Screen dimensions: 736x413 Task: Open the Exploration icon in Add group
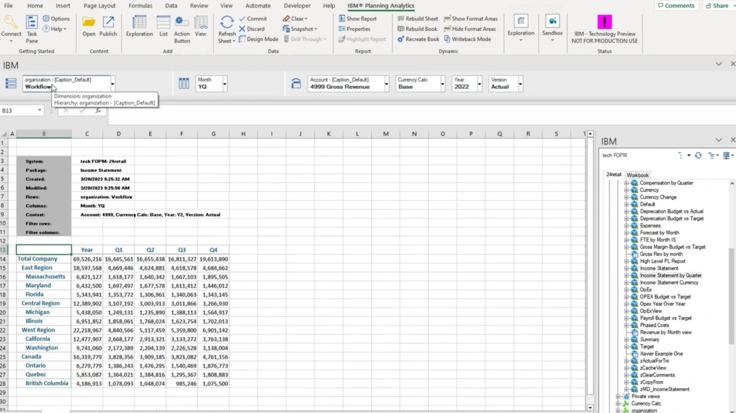pyautogui.click(x=139, y=26)
